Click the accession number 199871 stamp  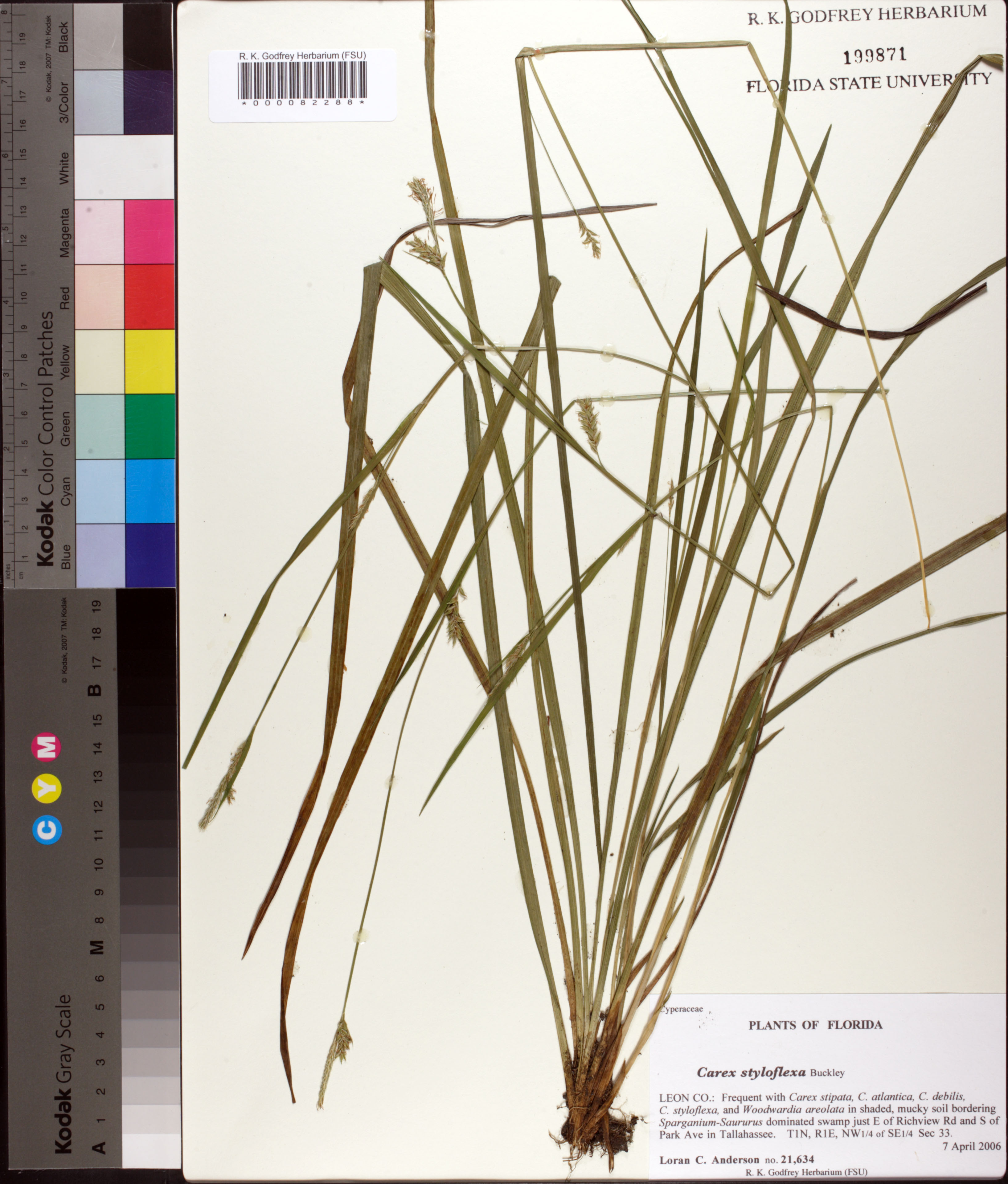coord(875,55)
